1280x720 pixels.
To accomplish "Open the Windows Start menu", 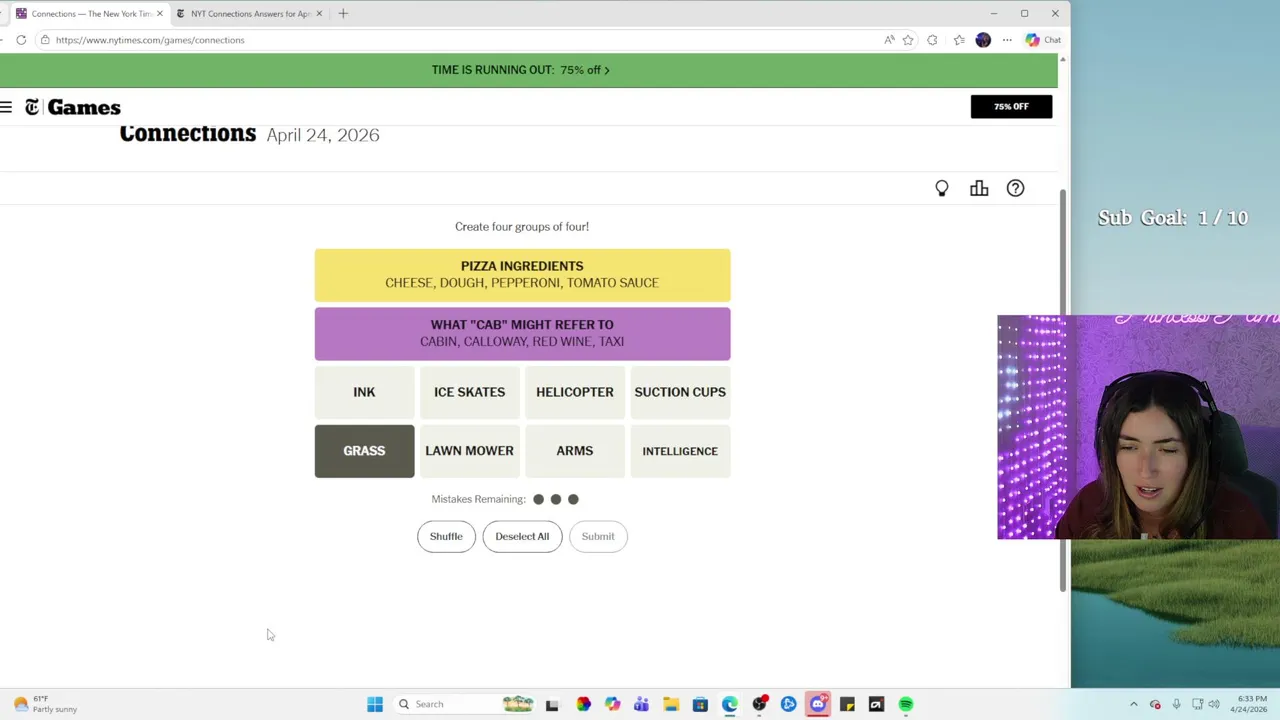I will pyautogui.click(x=375, y=704).
